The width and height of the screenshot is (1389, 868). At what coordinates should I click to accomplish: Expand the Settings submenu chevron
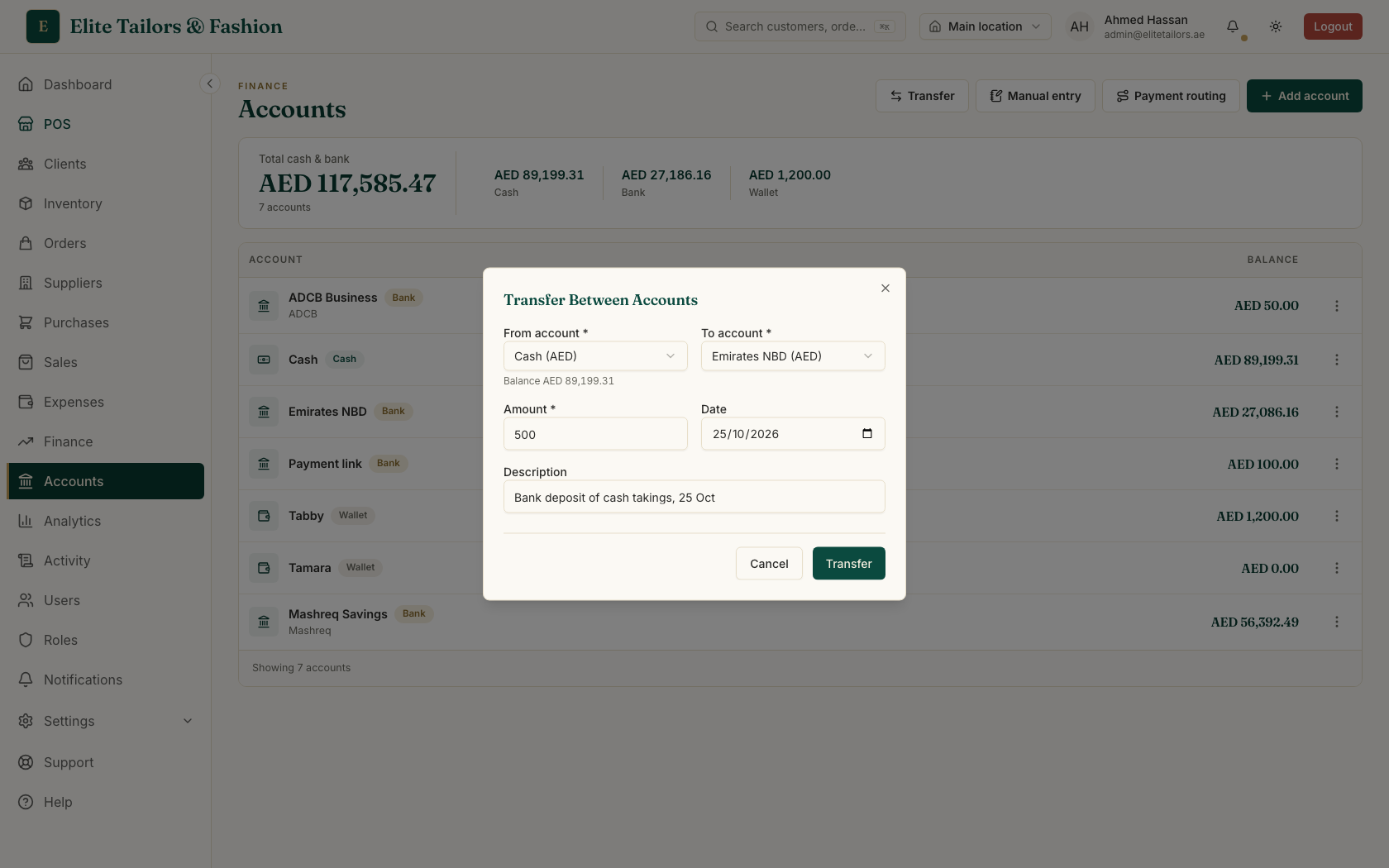pos(188,721)
